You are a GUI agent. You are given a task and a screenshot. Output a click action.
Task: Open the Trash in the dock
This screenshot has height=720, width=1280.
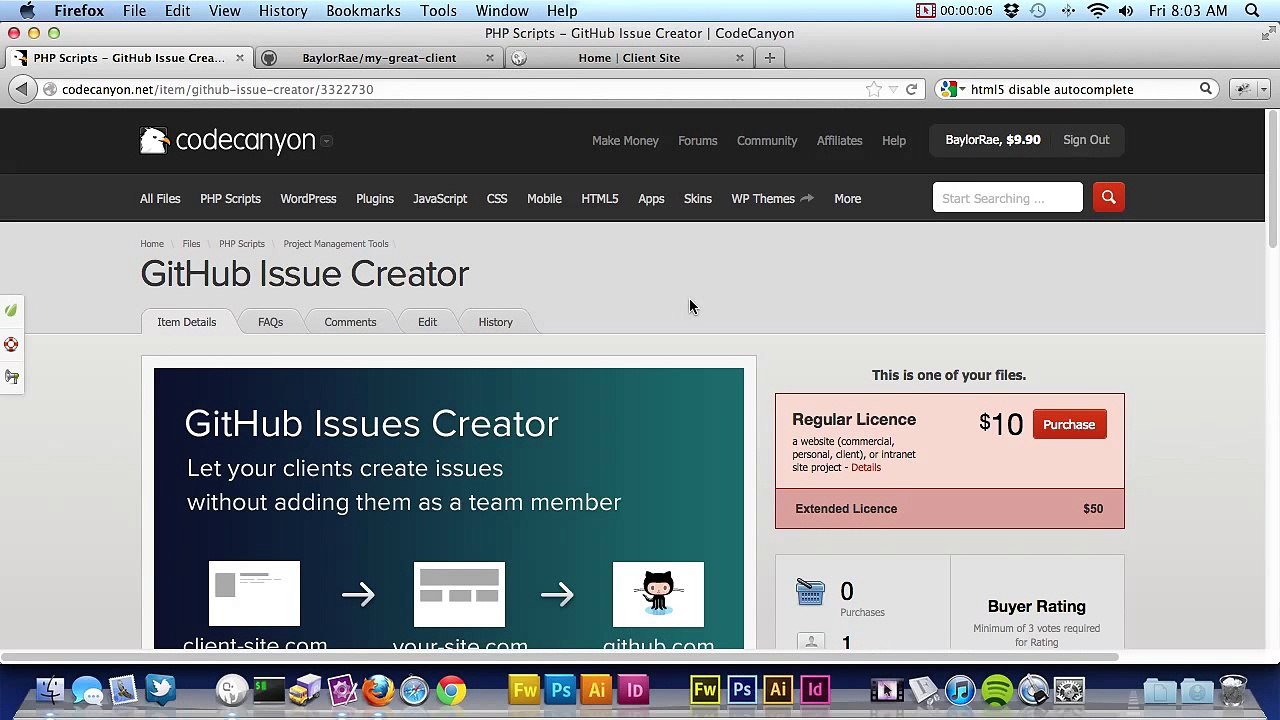1233,690
